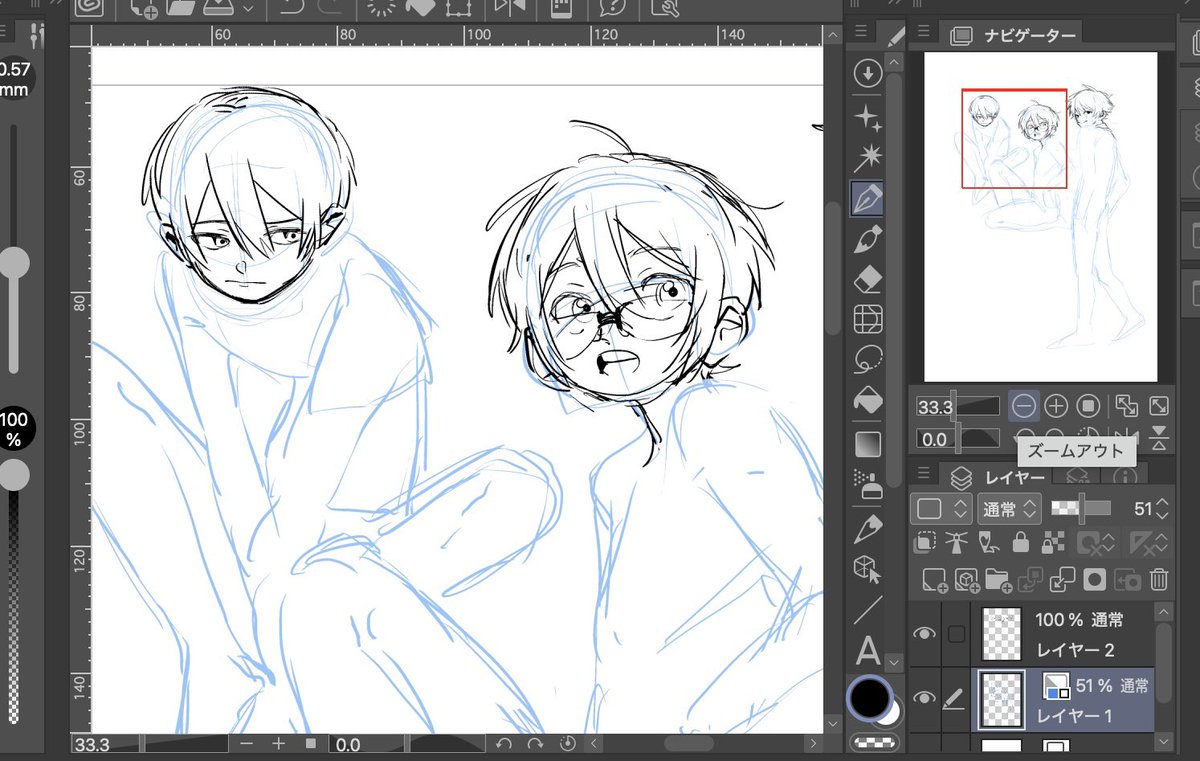Create new raster layer
Screen dimensions: 1200x761
coord(934,579)
